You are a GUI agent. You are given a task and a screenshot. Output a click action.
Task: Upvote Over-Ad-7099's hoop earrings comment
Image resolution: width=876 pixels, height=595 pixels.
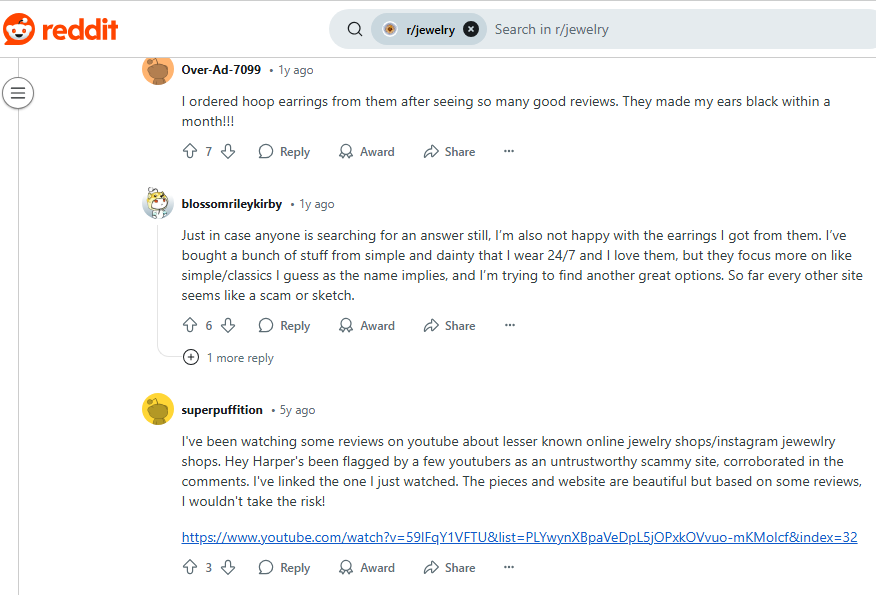[x=190, y=152]
